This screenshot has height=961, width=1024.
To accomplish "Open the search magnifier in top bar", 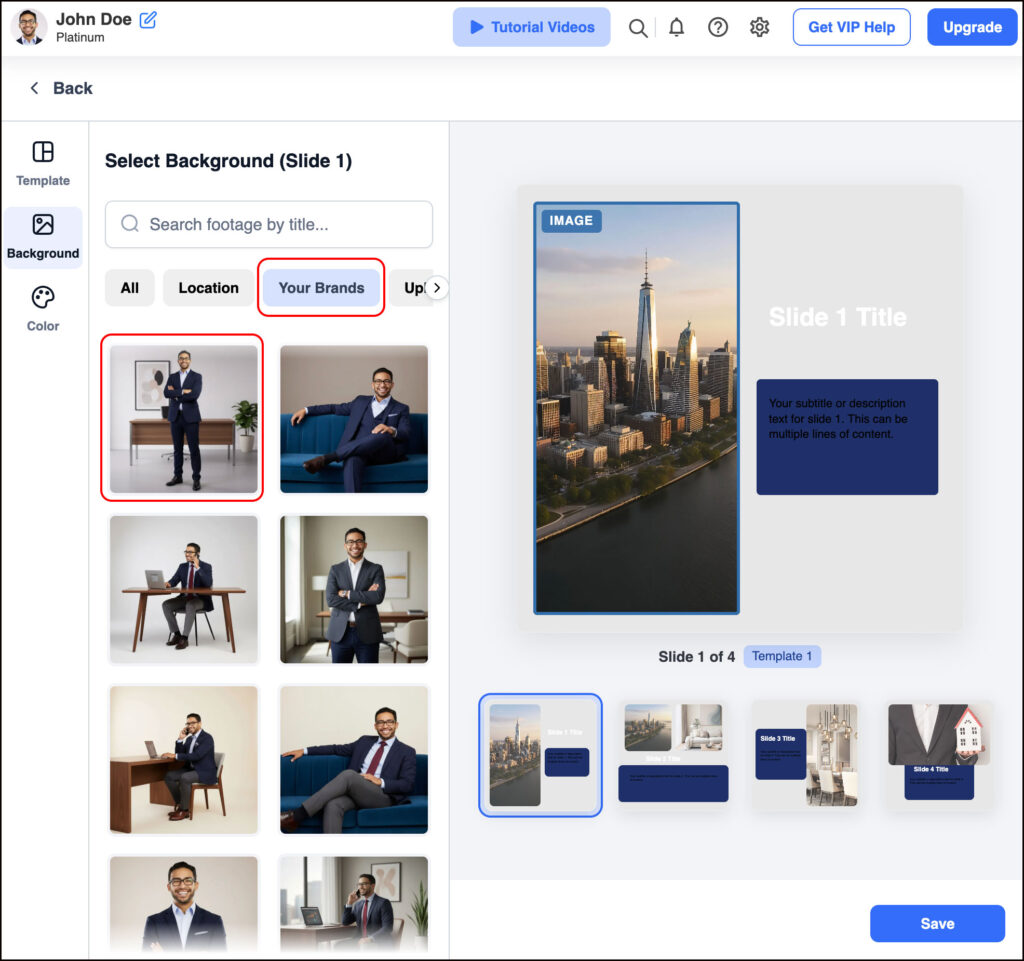I will point(637,28).
